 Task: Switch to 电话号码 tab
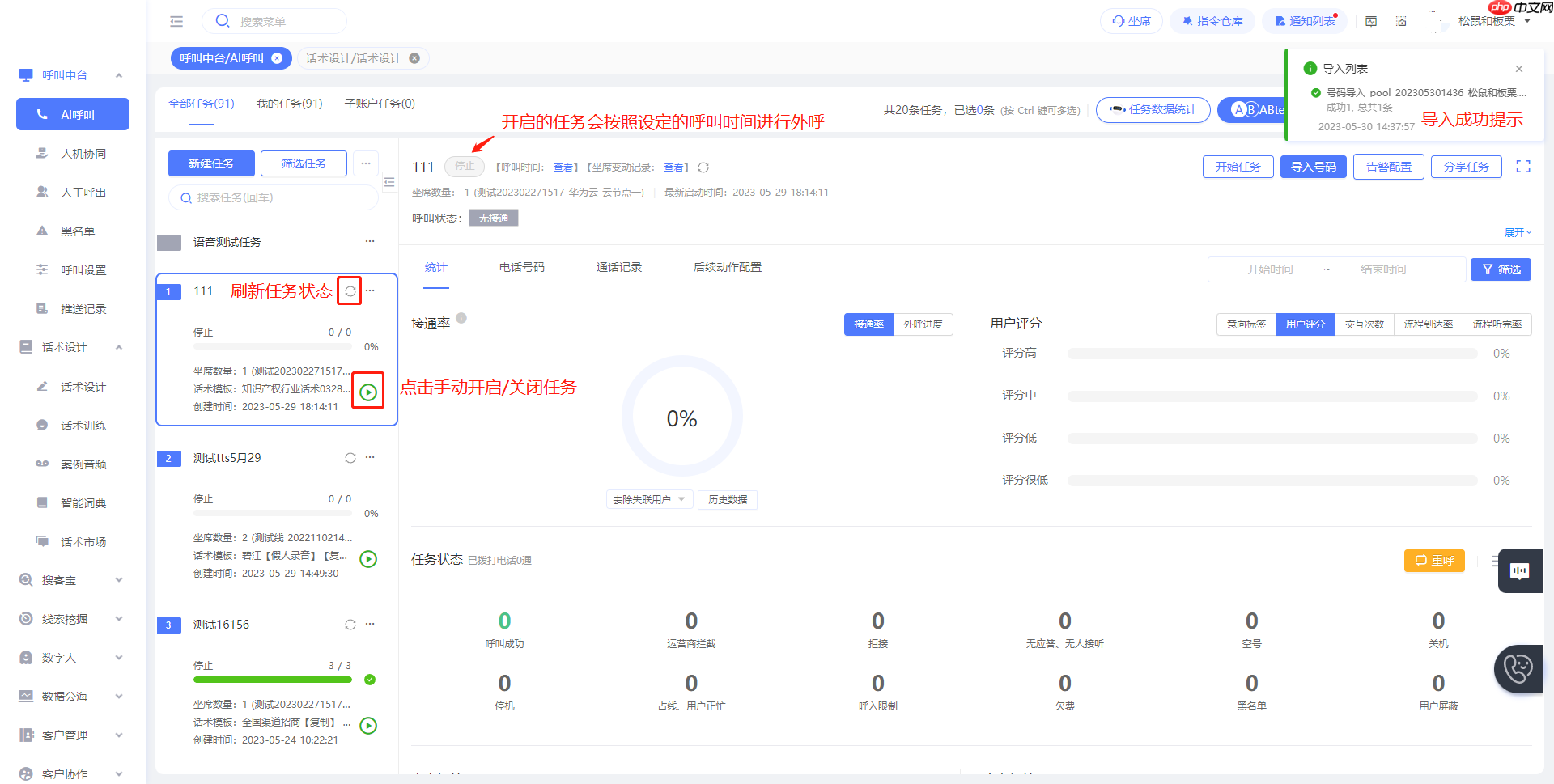[x=522, y=267]
